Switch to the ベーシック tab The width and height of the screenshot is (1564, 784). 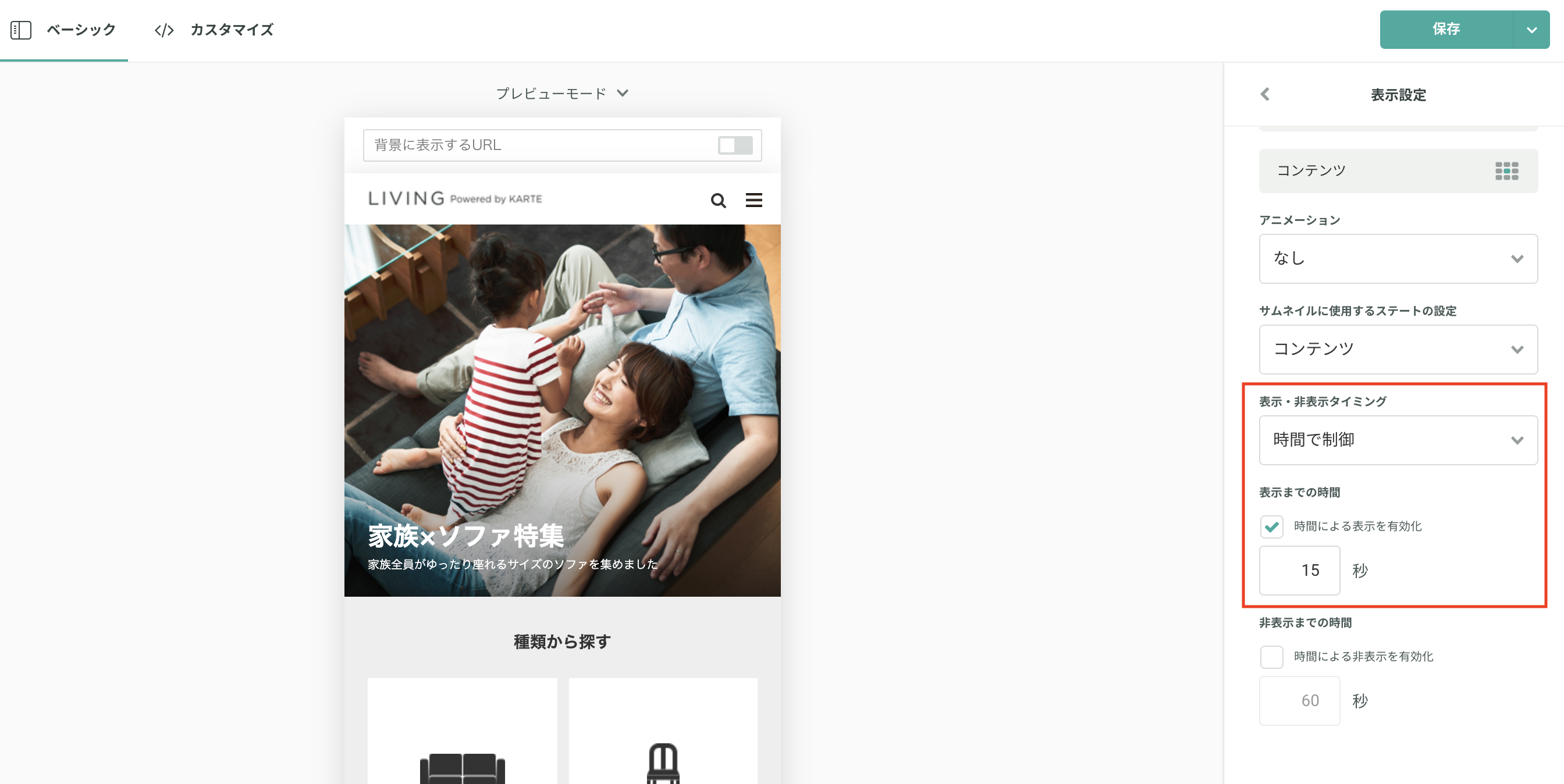[81, 30]
